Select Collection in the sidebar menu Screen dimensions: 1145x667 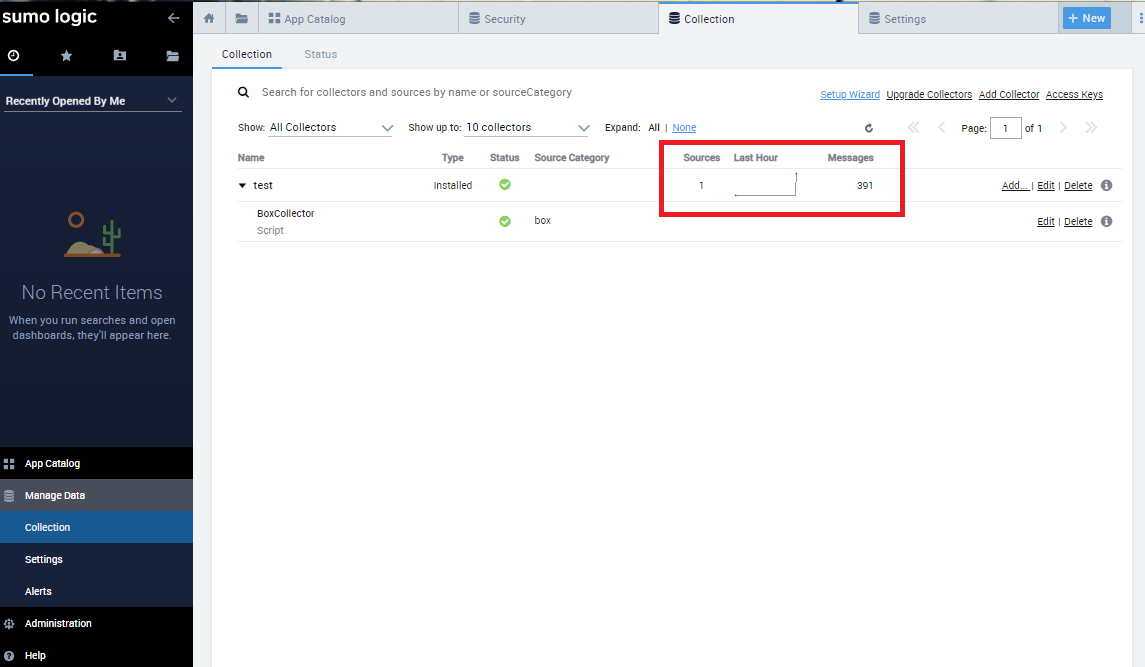[x=96, y=527]
